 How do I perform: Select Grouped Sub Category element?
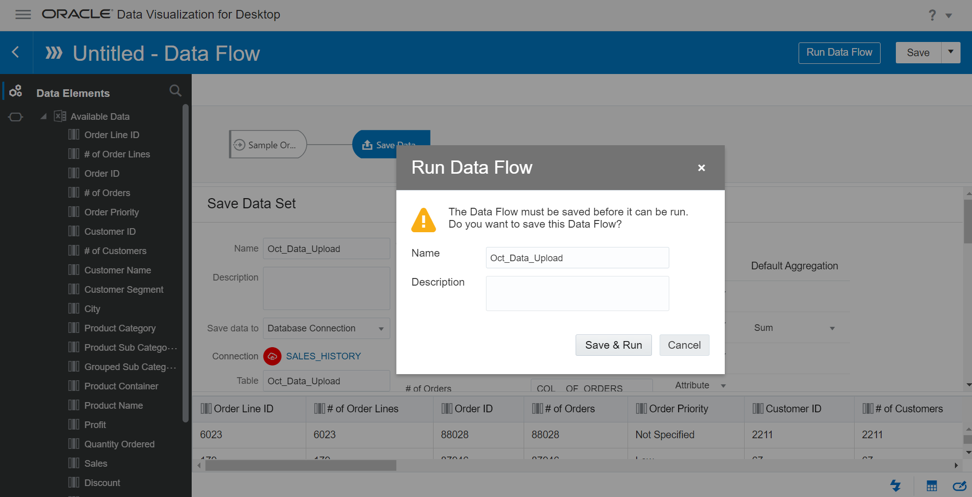point(131,367)
